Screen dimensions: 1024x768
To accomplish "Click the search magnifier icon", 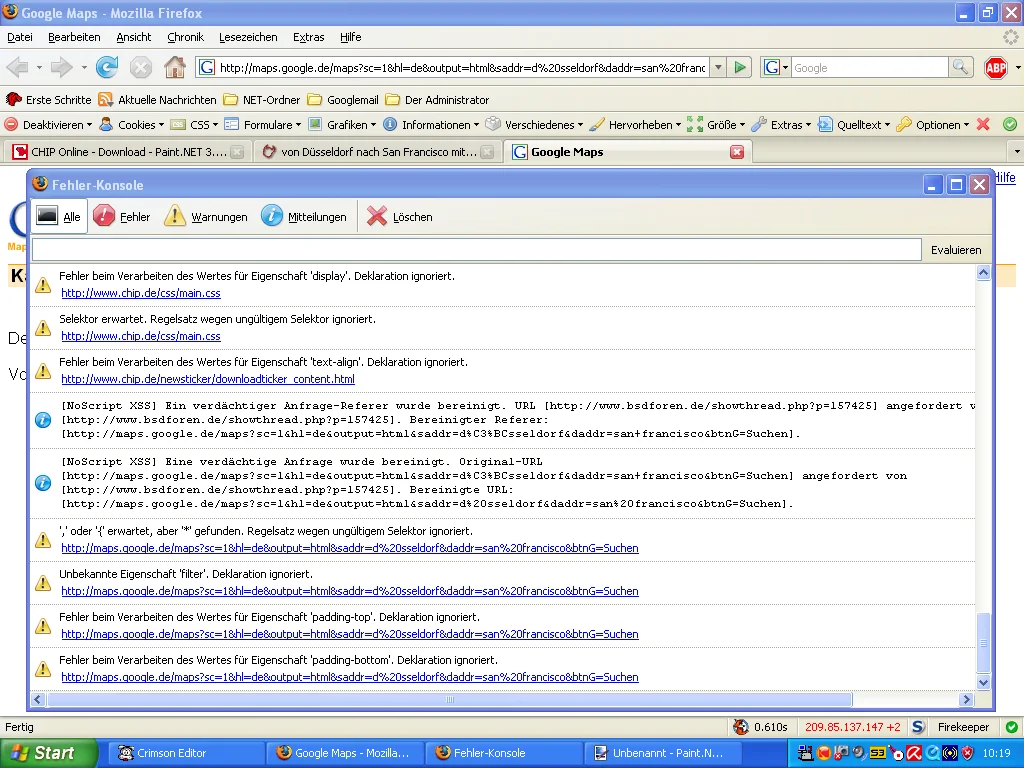I will [x=960, y=67].
